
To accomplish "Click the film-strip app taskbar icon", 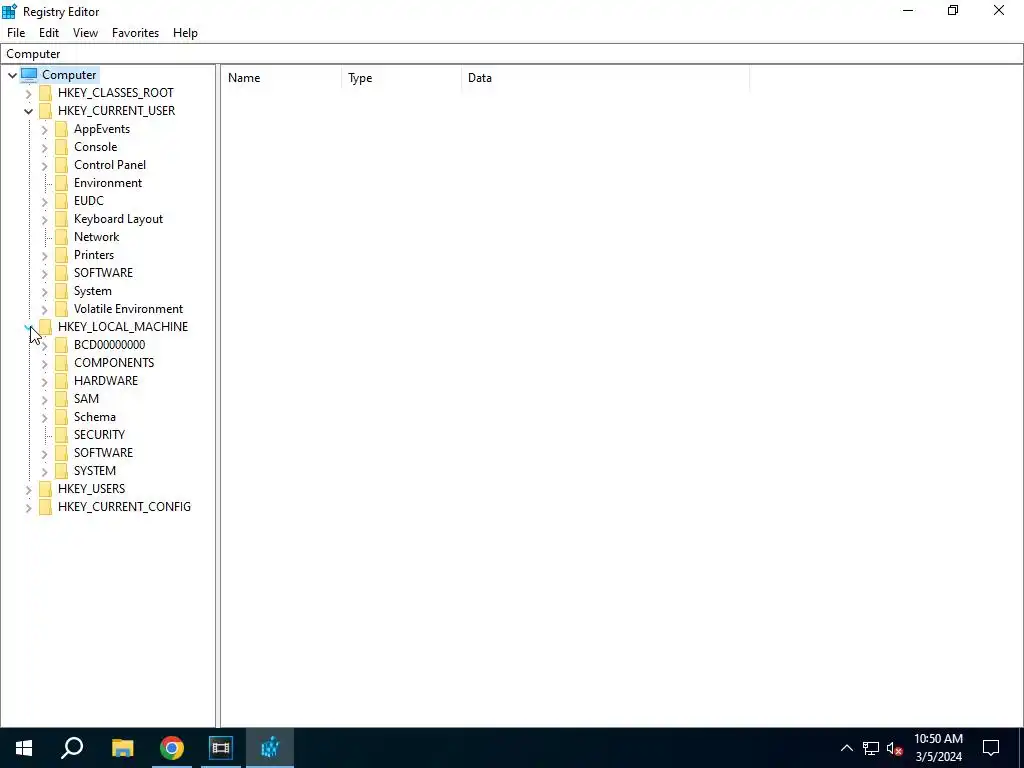I will point(221,748).
